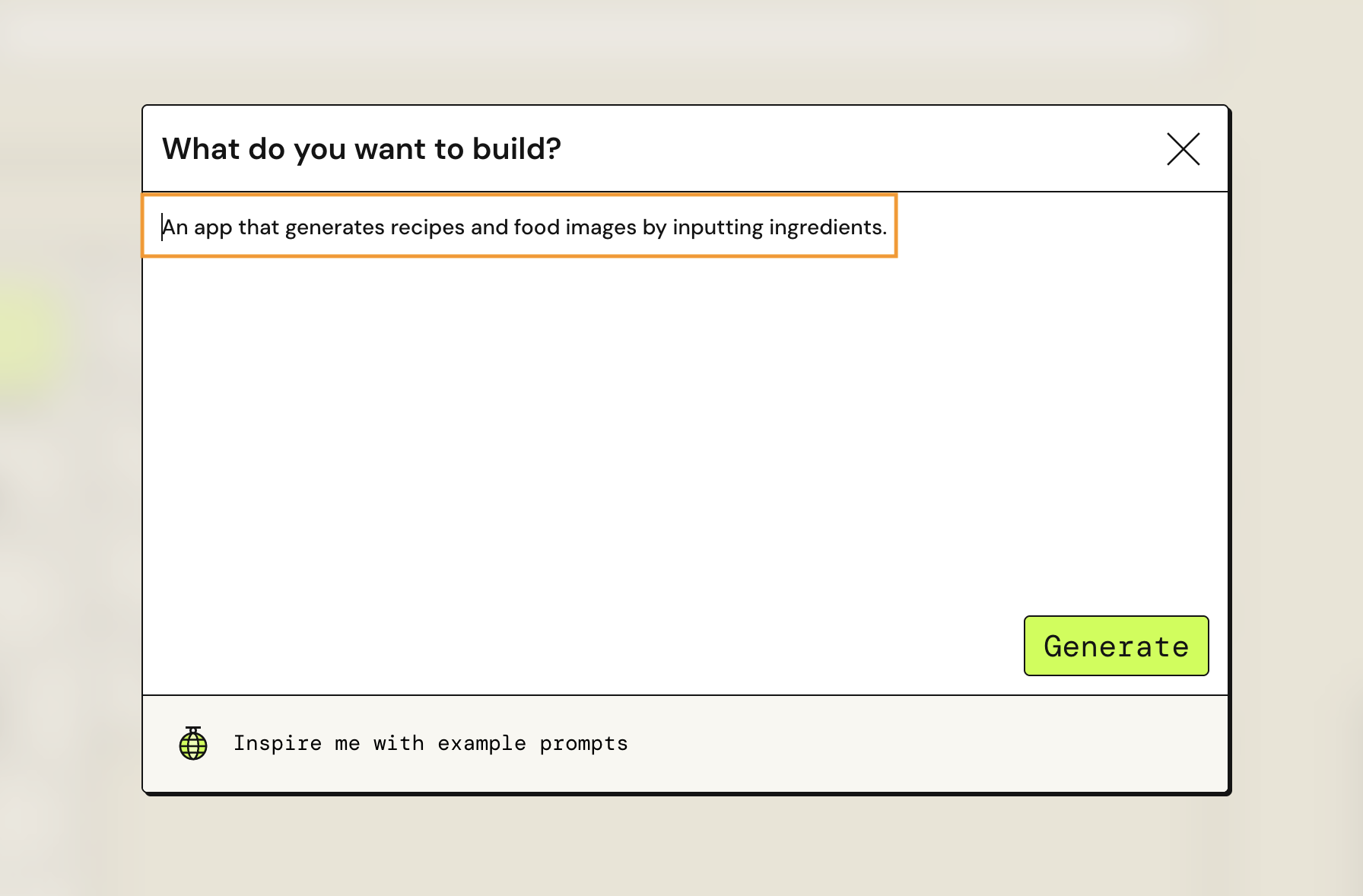Image resolution: width=1363 pixels, height=896 pixels.
Task: Click the disco ball icon
Action: 193,743
